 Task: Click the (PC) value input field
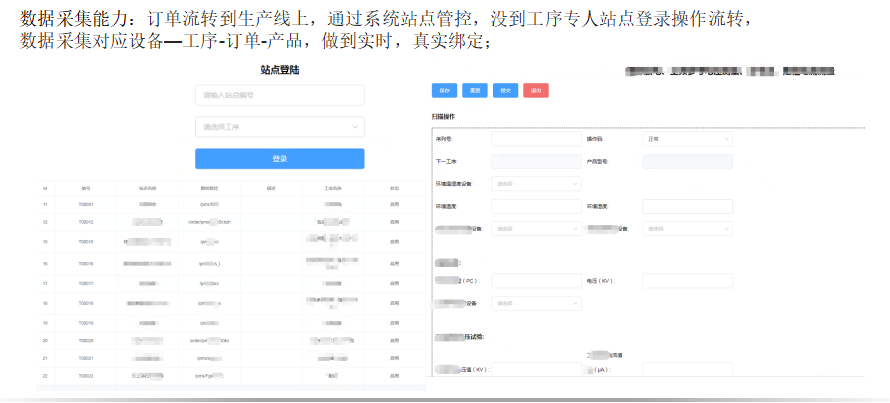coord(536,281)
